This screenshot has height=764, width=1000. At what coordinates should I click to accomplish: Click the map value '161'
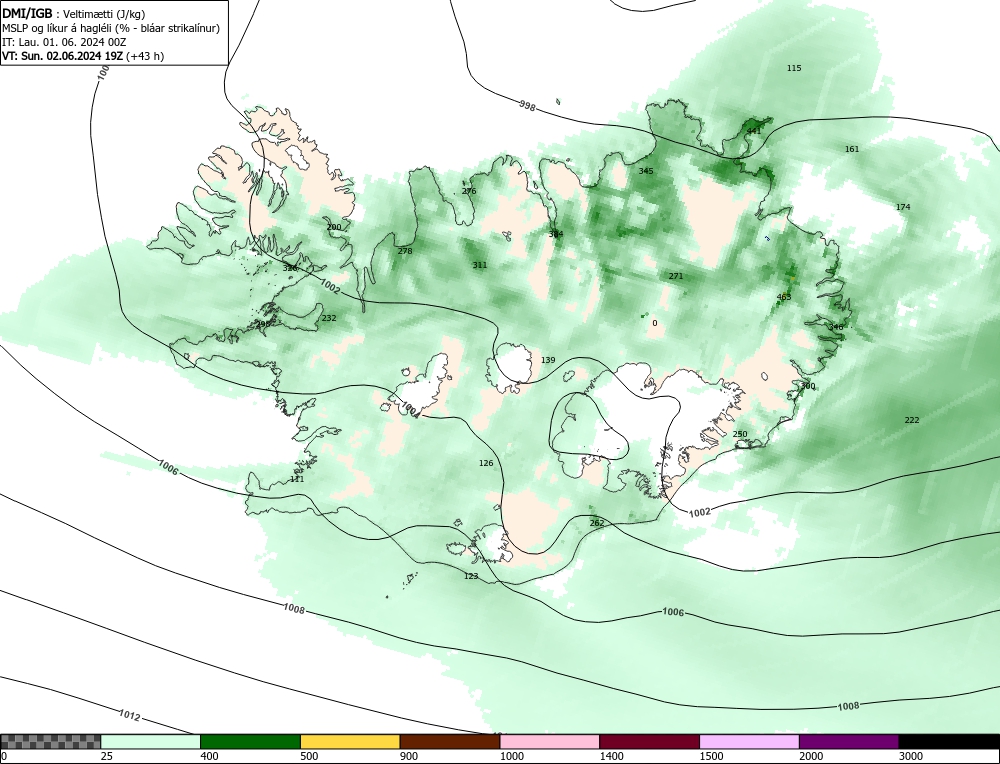(852, 149)
